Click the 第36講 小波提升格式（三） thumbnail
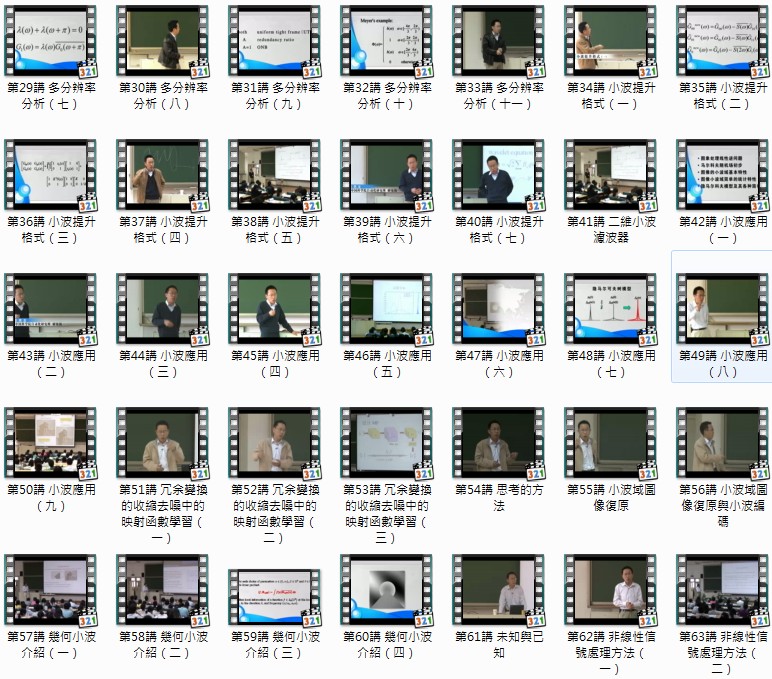The width and height of the screenshot is (772, 679). tap(50, 174)
